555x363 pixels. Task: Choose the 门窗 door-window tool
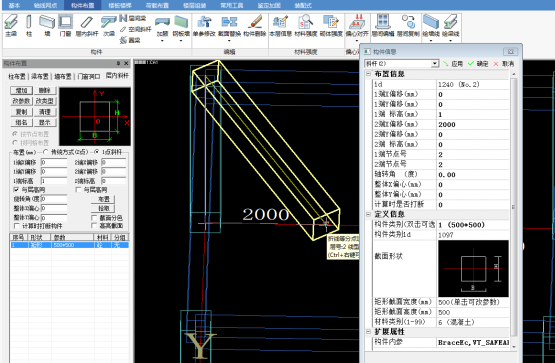(x=65, y=25)
